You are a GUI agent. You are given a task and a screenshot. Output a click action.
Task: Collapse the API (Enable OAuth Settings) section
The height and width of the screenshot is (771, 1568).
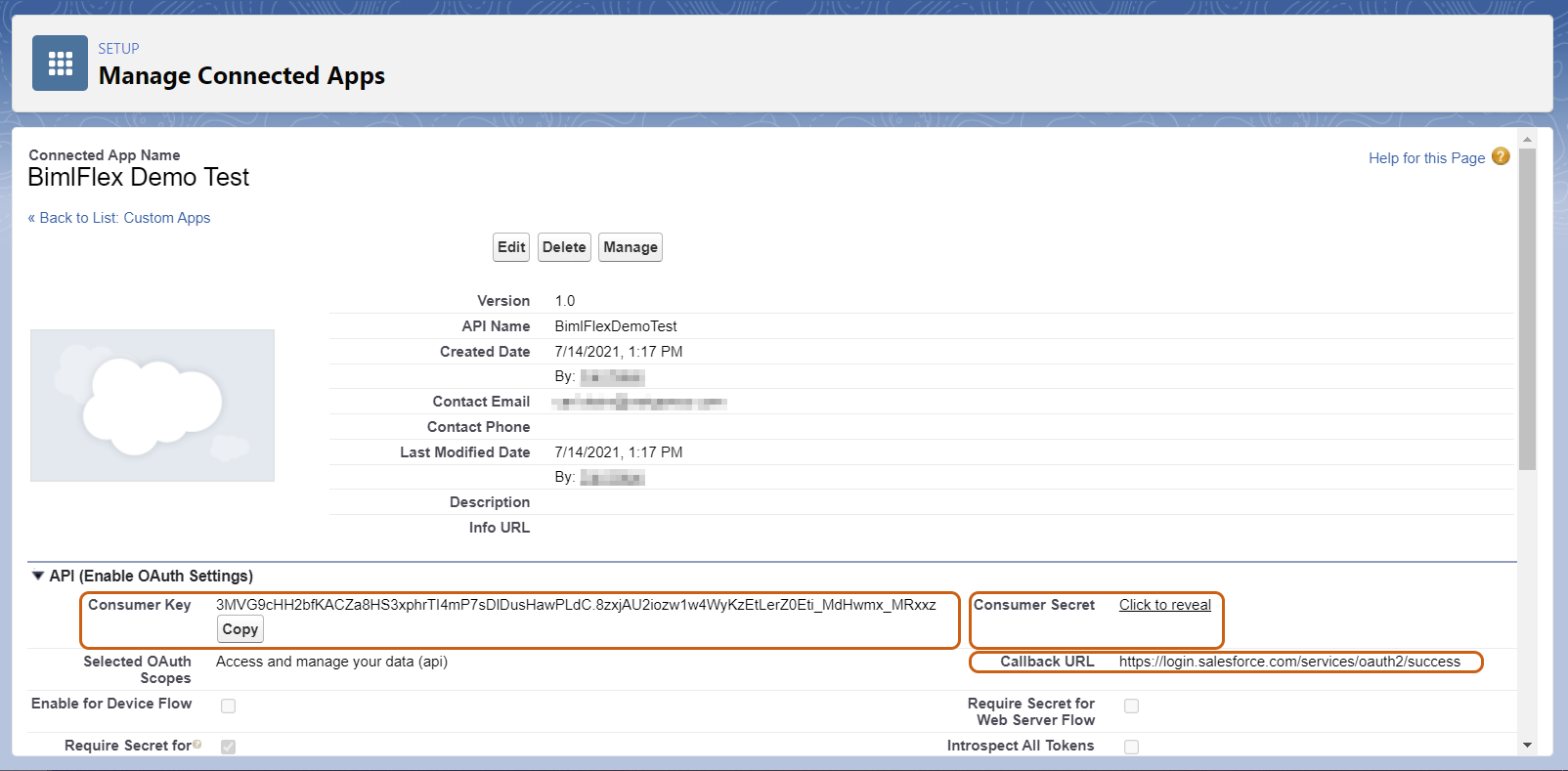point(38,576)
